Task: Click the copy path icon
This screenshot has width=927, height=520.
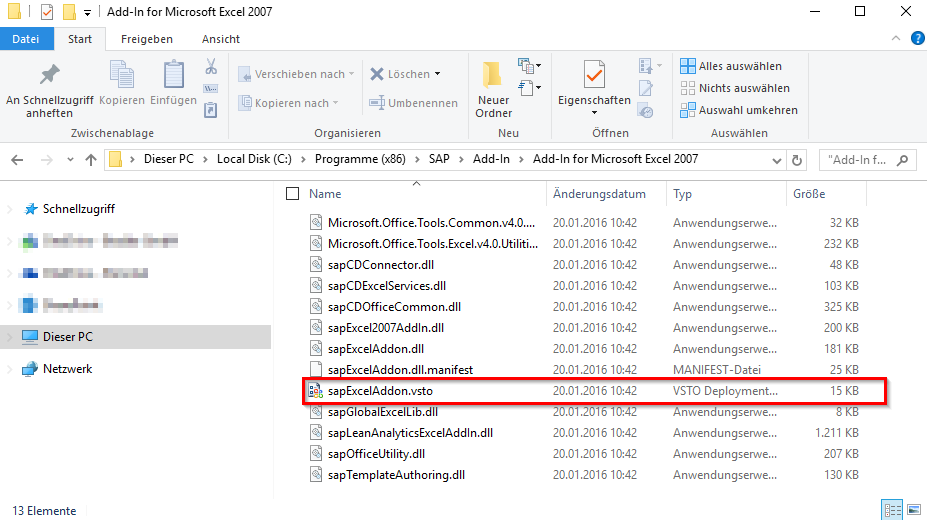Action: click(x=211, y=89)
